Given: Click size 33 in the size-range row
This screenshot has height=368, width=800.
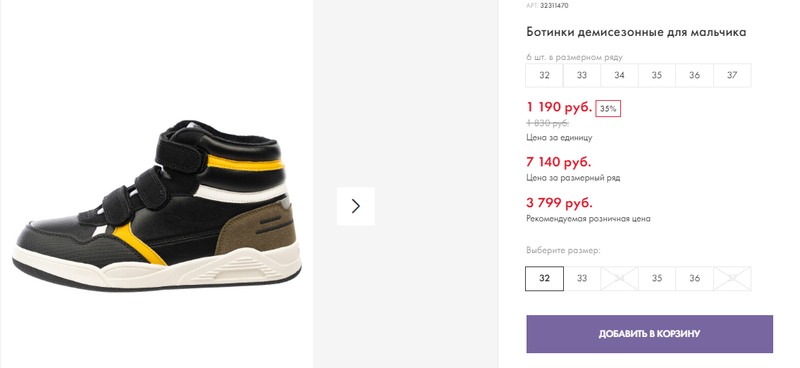Looking at the screenshot, I should pos(582,75).
